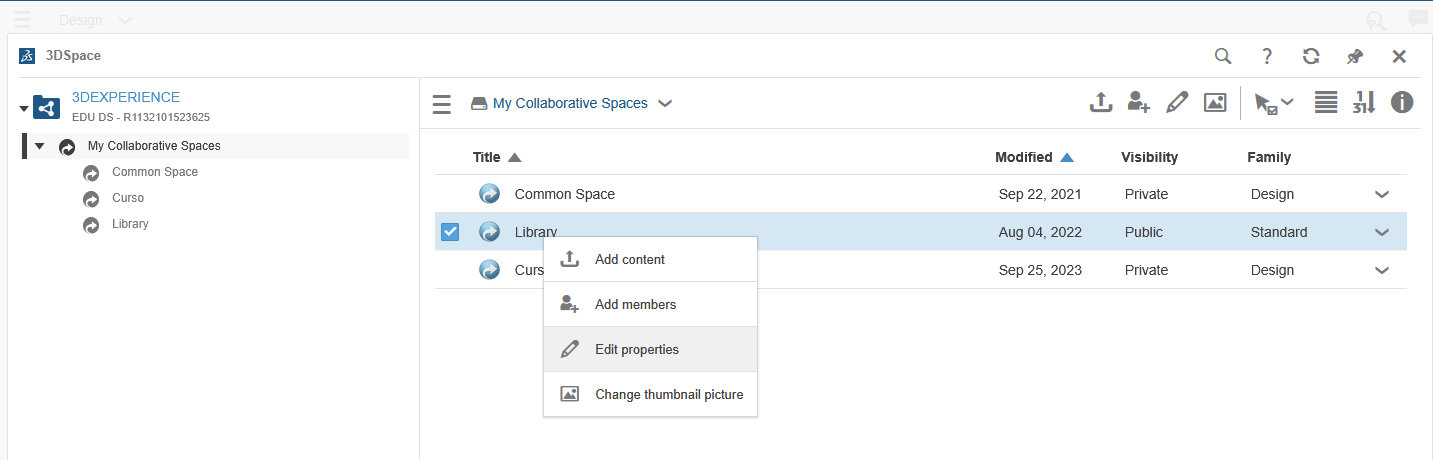The image size is (1433, 460).
Task: Expand the Library row chevron
Action: point(1382,233)
